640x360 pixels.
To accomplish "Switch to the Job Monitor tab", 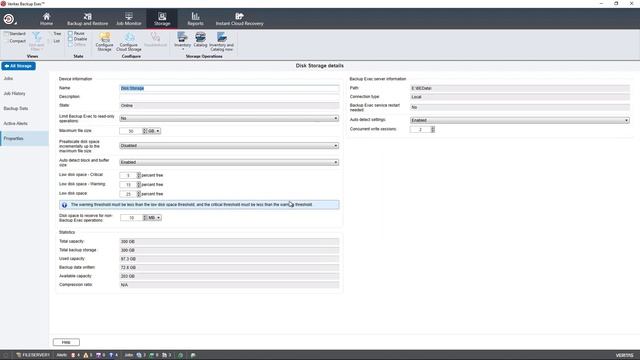I will pyautogui.click(x=129, y=19).
